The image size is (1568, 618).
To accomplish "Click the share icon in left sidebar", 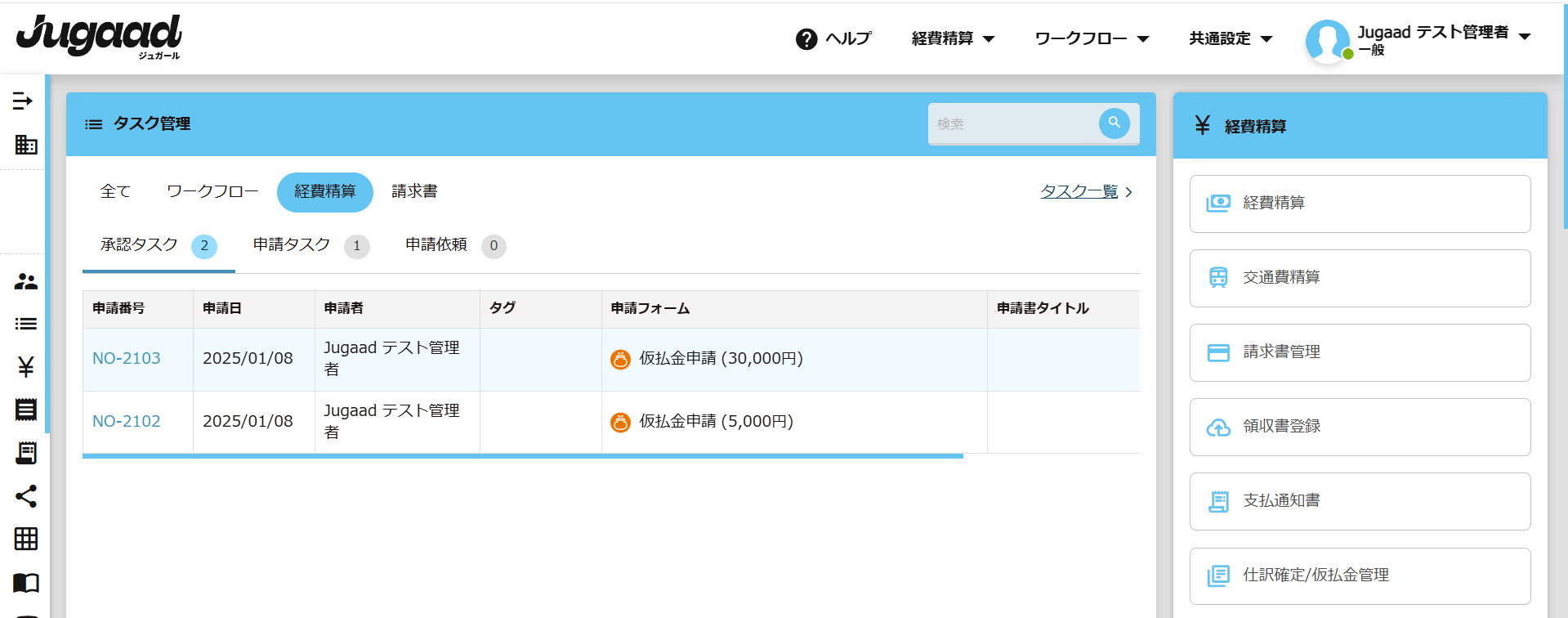I will click(x=25, y=496).
